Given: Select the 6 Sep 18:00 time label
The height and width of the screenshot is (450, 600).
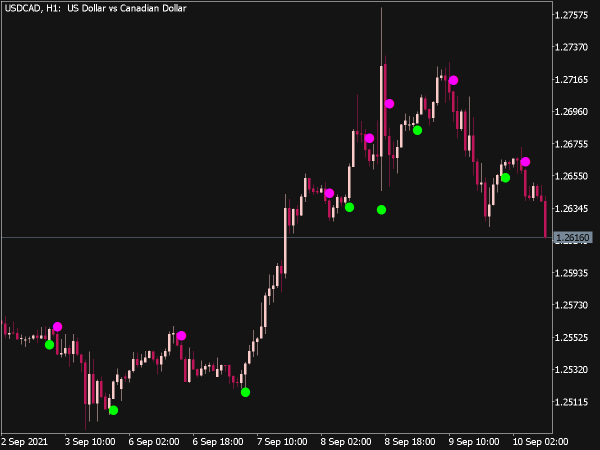Looking at the screenshot, I should [218, 442].
